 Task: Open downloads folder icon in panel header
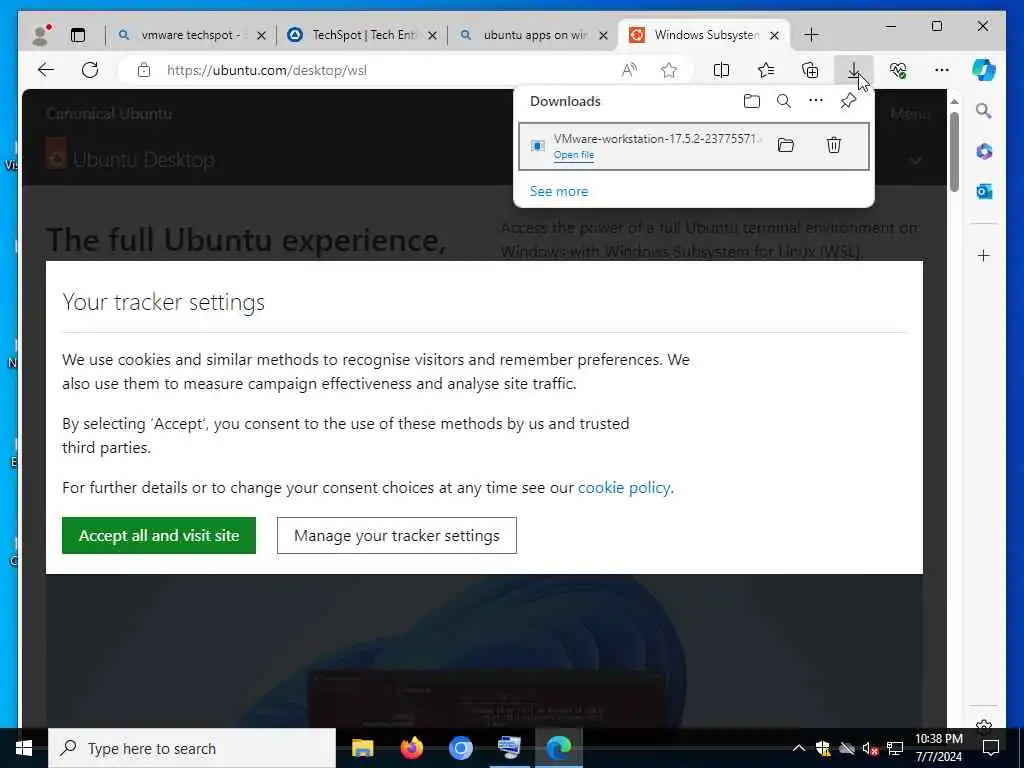pyautogui.click(x=752, y=101)
